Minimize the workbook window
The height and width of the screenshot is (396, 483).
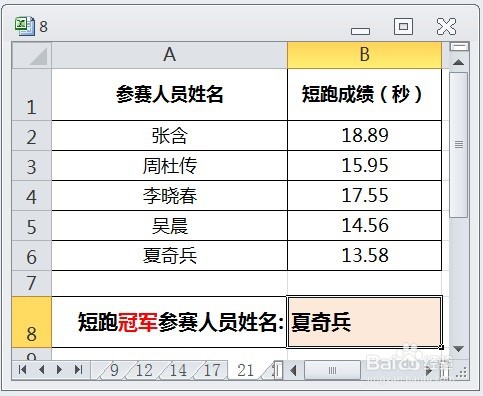tap(360, 31)
